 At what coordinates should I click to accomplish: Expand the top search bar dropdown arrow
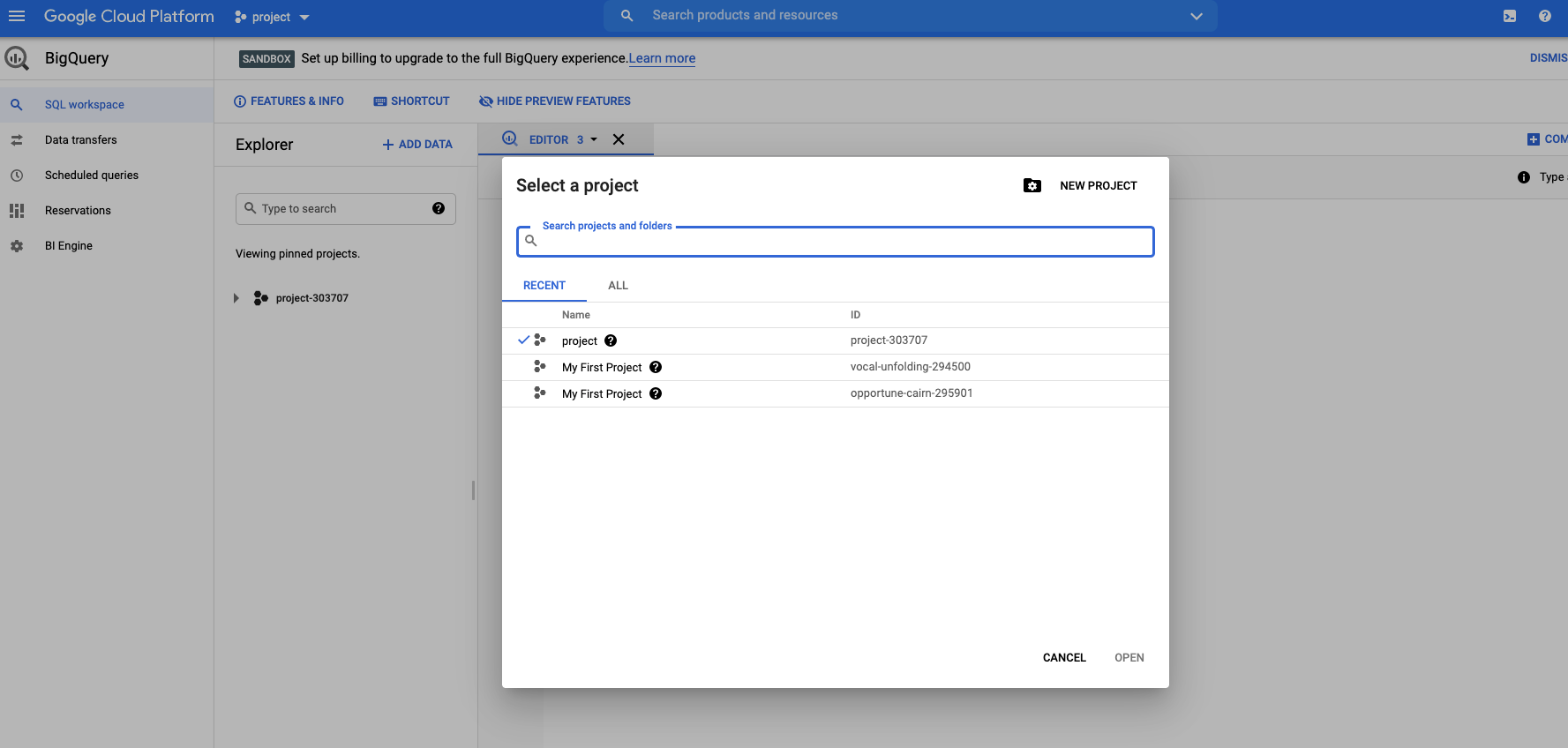(x=1196, y=16)
